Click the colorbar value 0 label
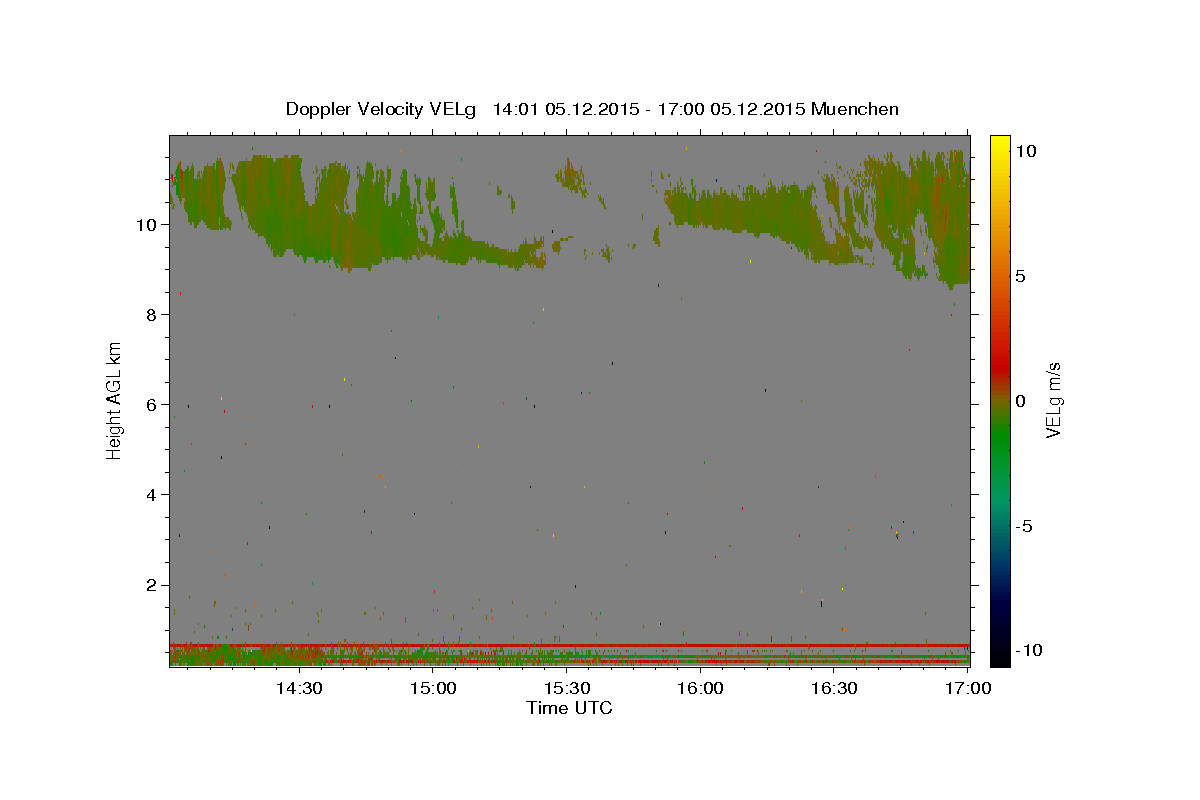This screenshot has height=800, width=1200. pos(1021,401)
